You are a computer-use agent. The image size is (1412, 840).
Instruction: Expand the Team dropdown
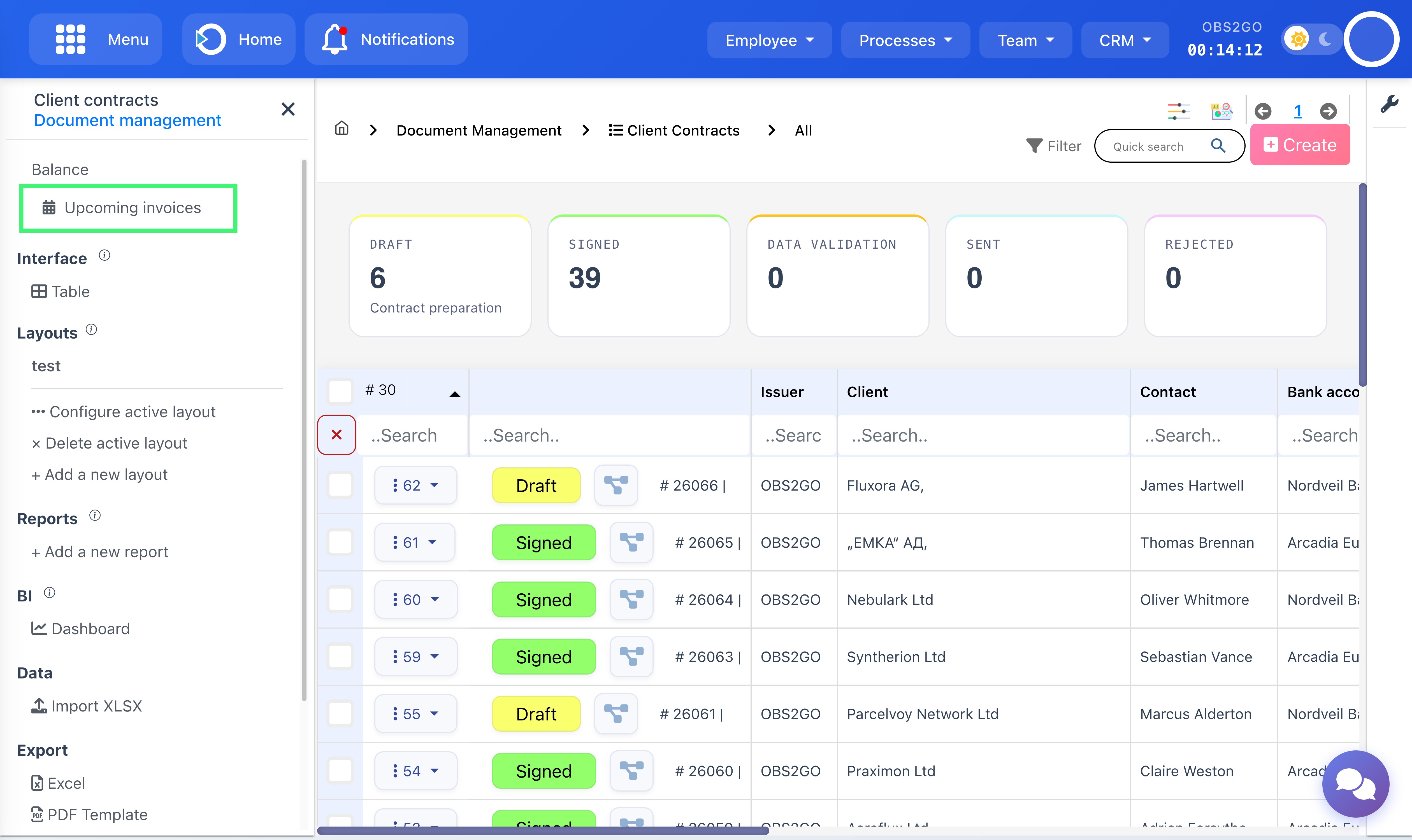[x=1025, y=40]
